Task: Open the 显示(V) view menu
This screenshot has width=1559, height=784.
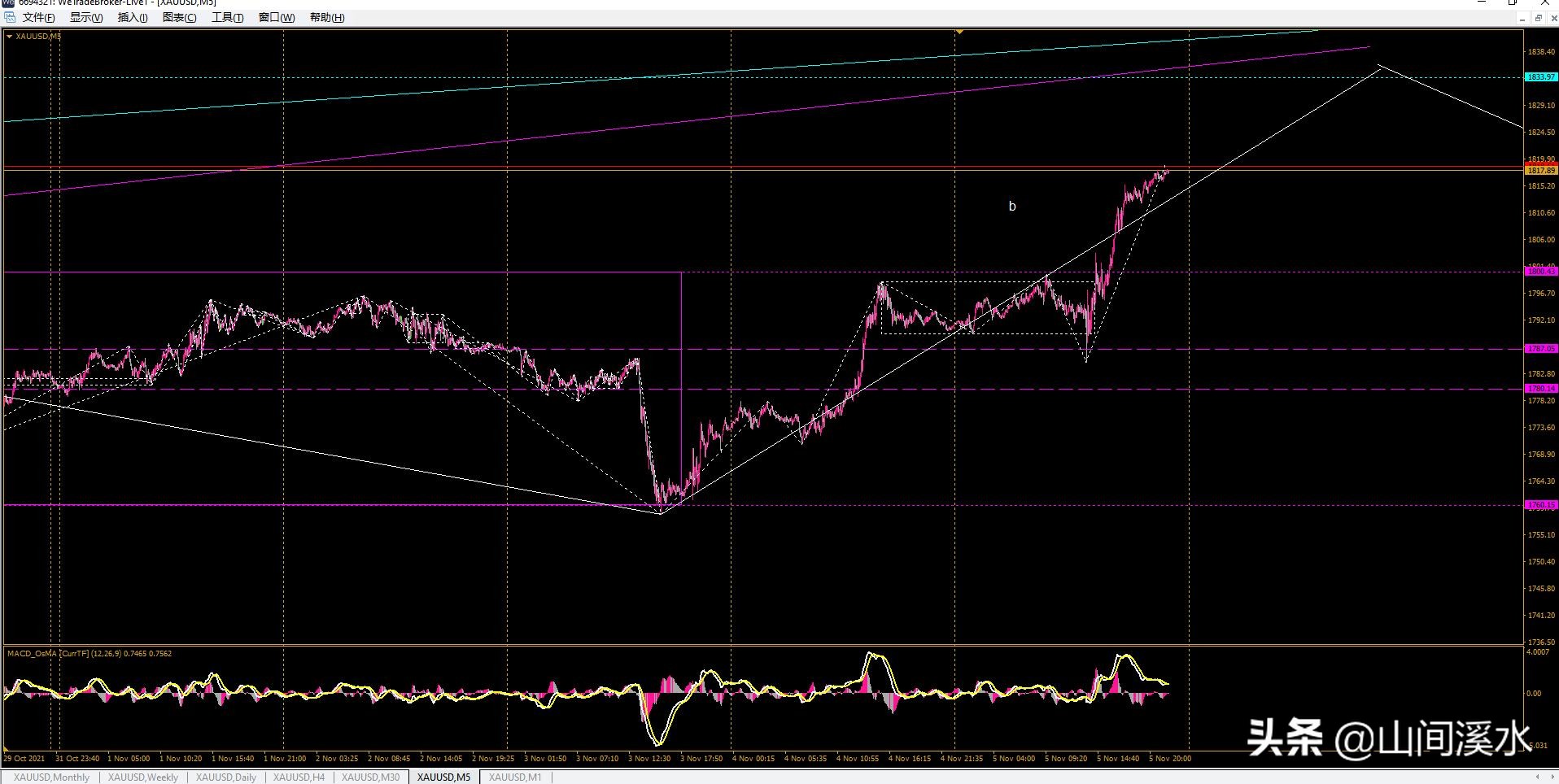Action: 86,18
